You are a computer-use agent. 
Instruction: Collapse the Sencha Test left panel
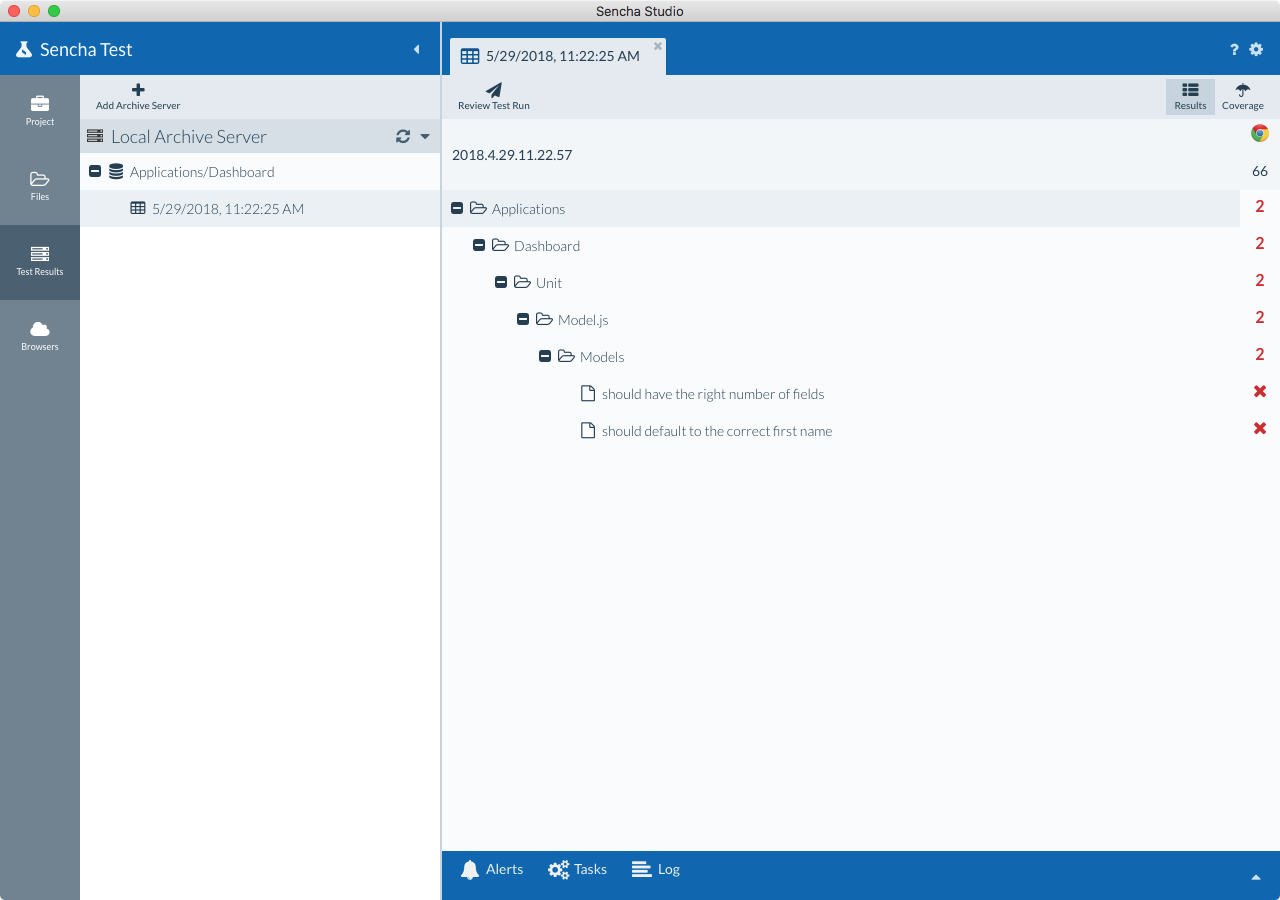[x=417, y=50]
